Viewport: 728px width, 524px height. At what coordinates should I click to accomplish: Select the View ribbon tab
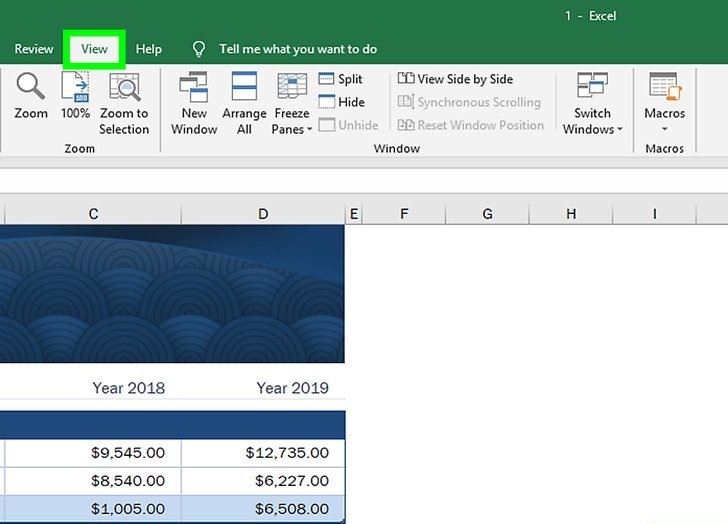[x=94, y=49]
